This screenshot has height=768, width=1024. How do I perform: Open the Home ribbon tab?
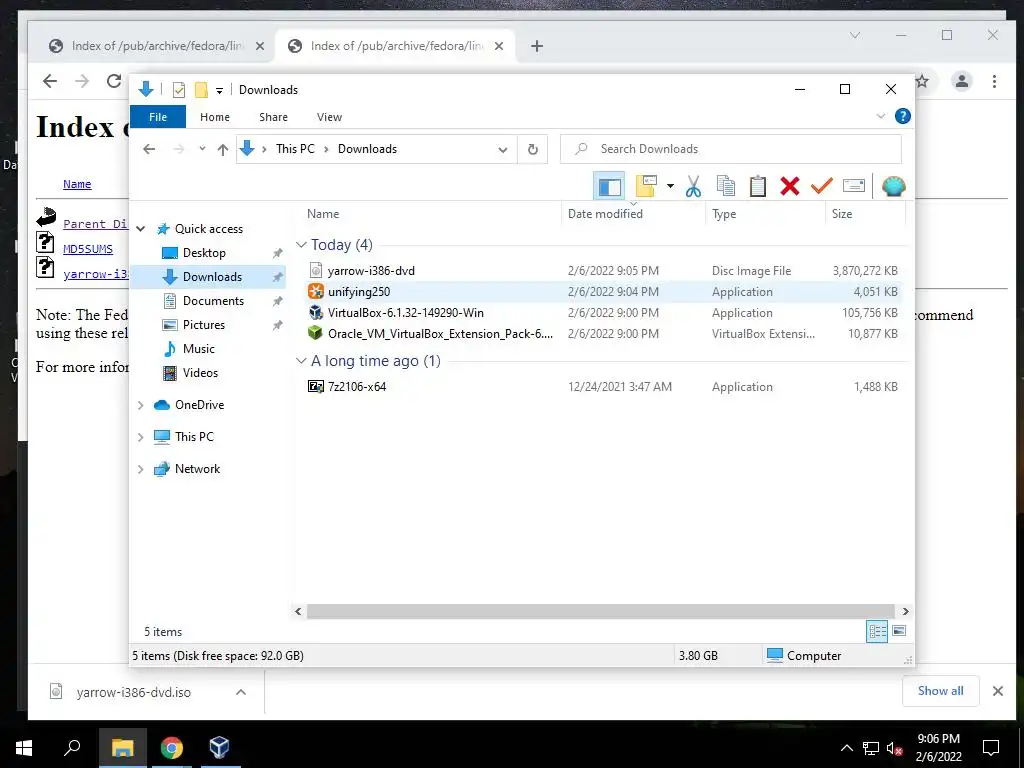215,117
